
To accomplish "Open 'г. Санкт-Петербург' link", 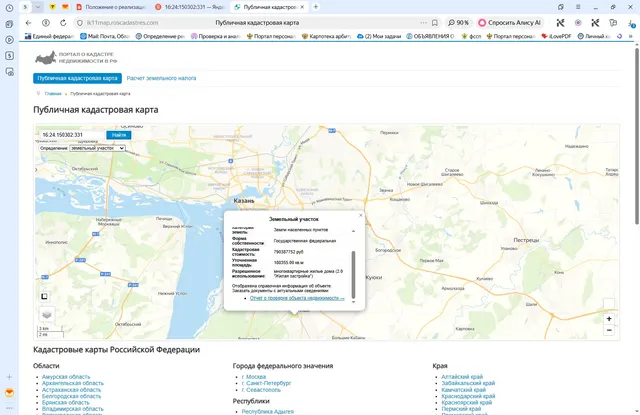I will [266, 383].
